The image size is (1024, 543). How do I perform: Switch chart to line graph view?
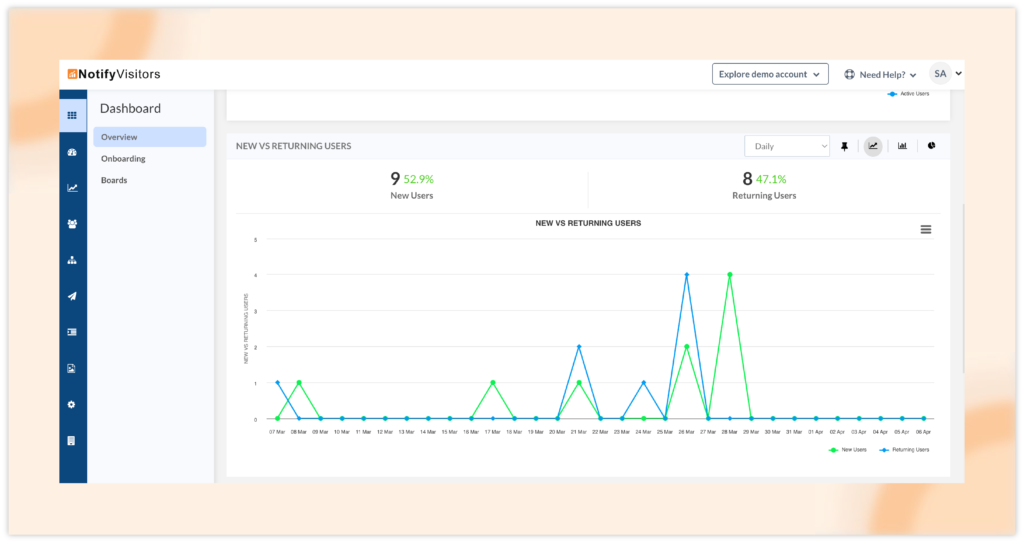[873, 146]
